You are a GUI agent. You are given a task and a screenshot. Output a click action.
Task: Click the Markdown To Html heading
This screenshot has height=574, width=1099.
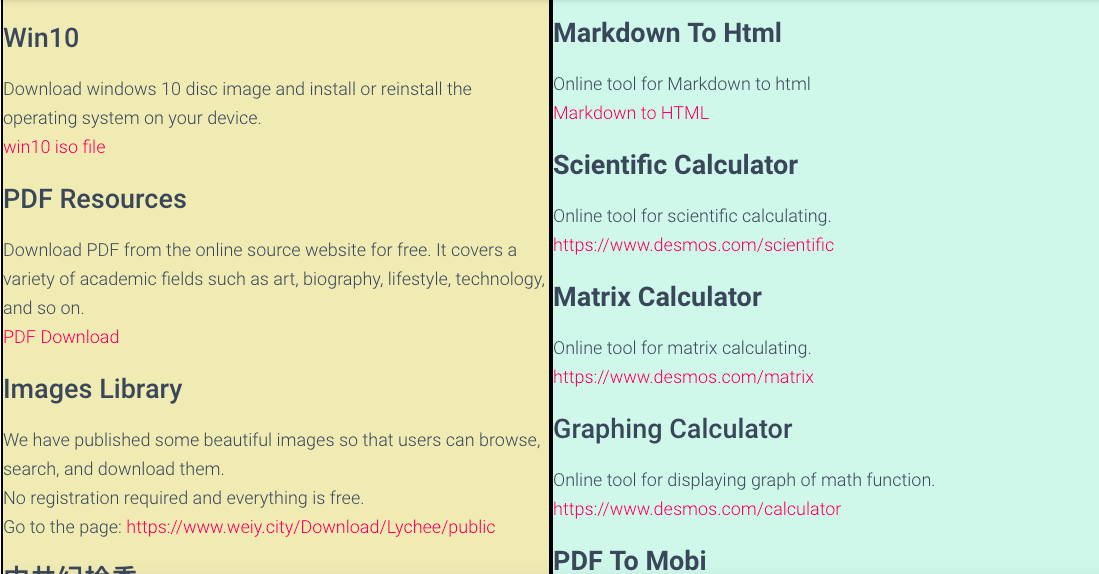pyautogui.click(x=667, y=33)
